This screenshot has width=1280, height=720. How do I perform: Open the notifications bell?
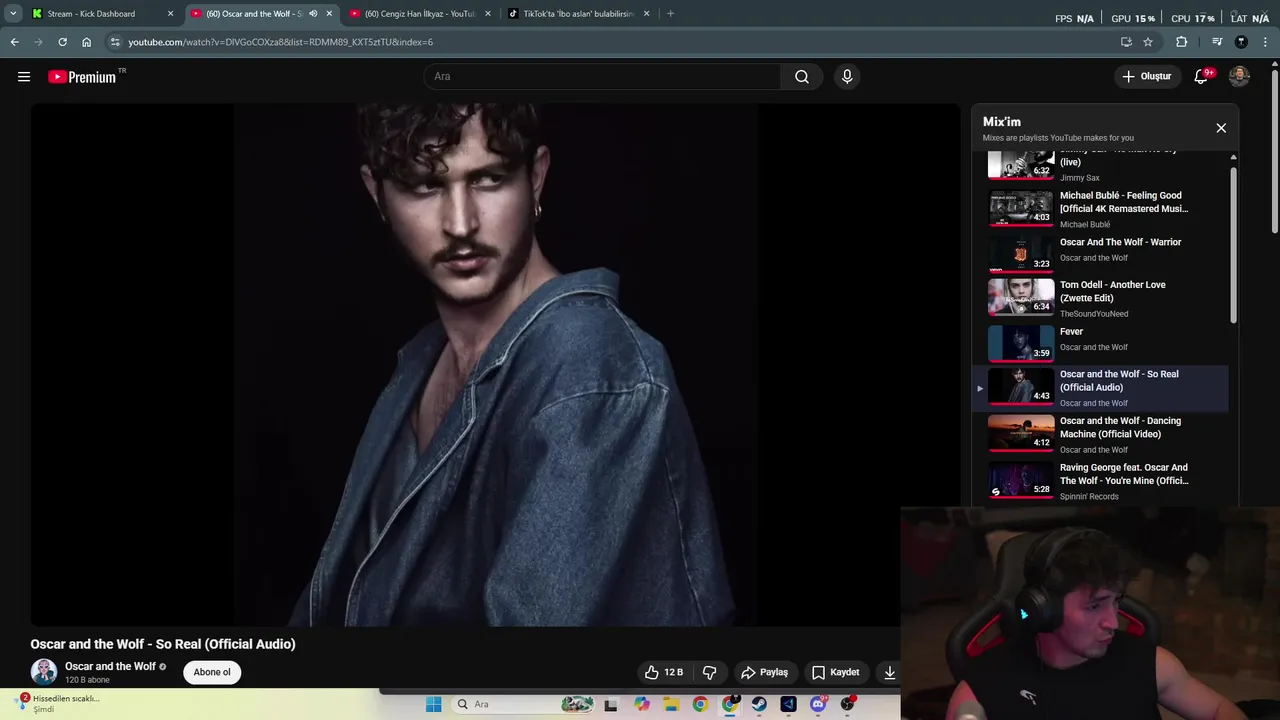pos(1201,77)
